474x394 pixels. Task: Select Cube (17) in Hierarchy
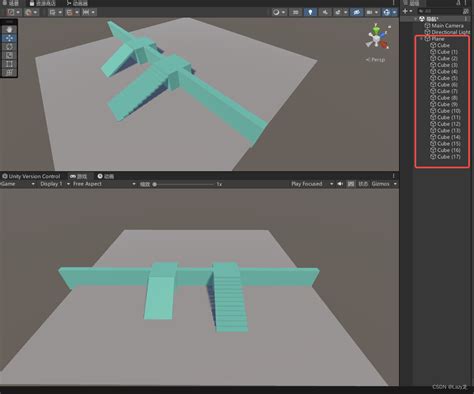[x=449, y=157]
